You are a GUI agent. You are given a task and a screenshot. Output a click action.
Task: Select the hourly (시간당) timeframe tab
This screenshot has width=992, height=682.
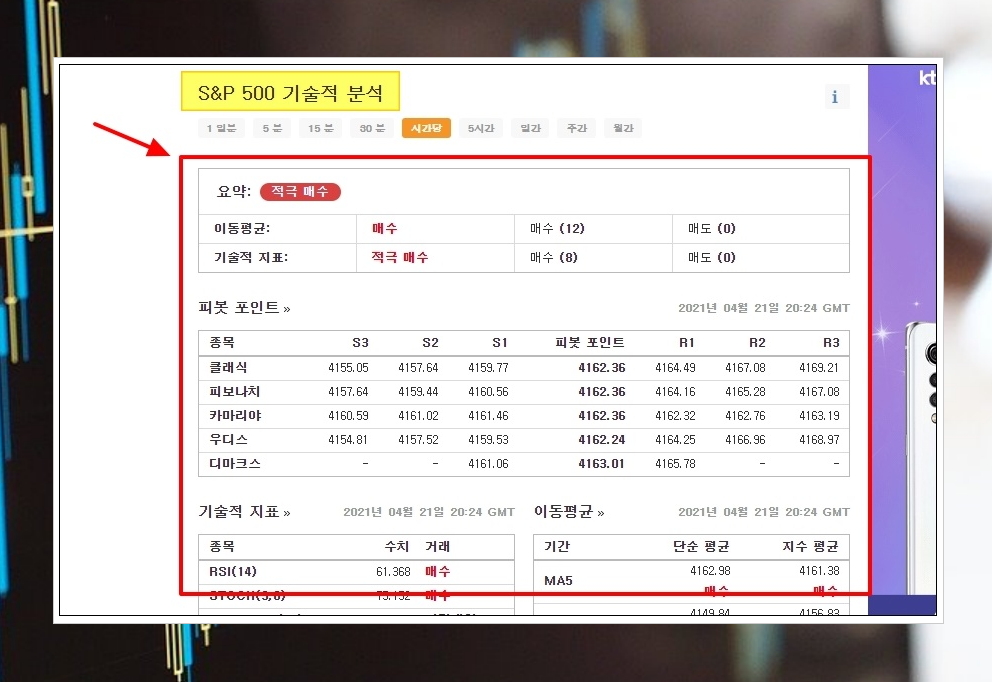click(426, 128)
